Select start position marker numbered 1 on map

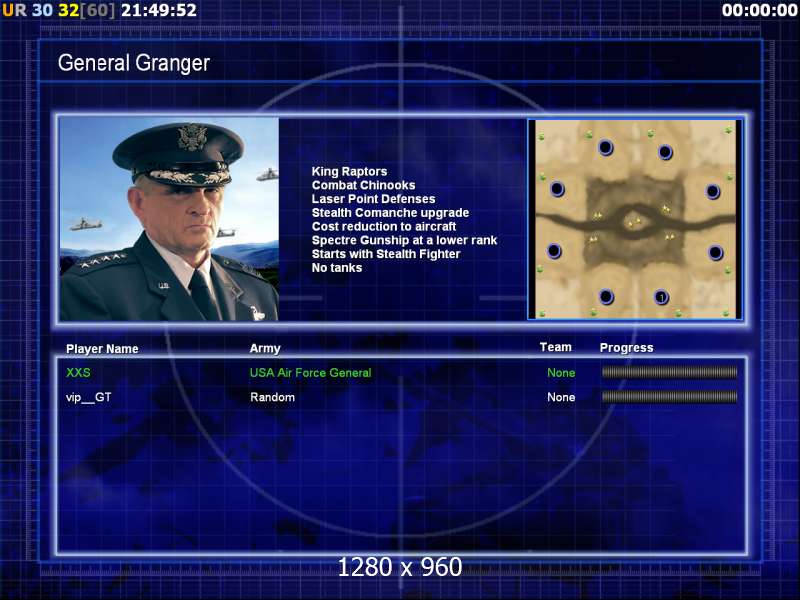(661, 297)
